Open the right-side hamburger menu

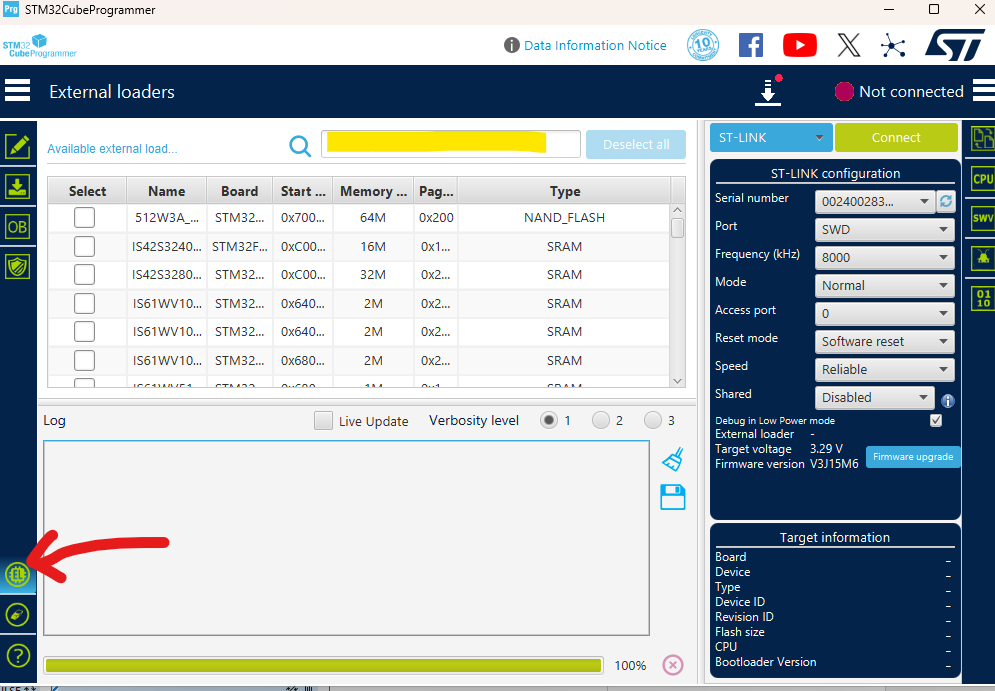coord(984,91)
